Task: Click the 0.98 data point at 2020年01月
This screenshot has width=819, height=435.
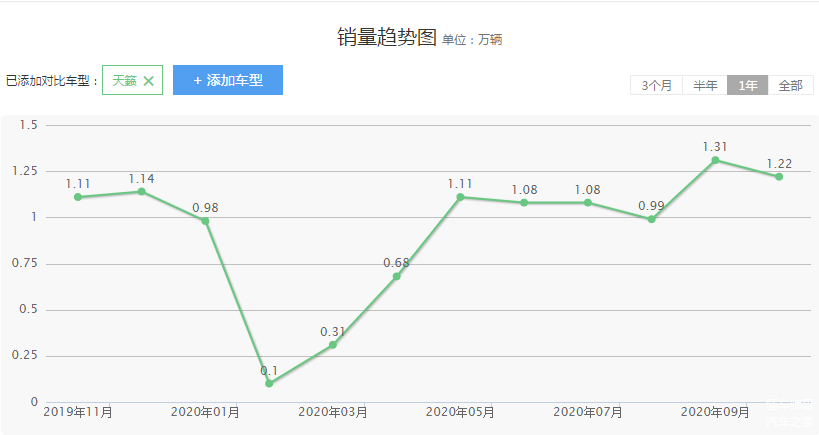Action: pos(205,221)
